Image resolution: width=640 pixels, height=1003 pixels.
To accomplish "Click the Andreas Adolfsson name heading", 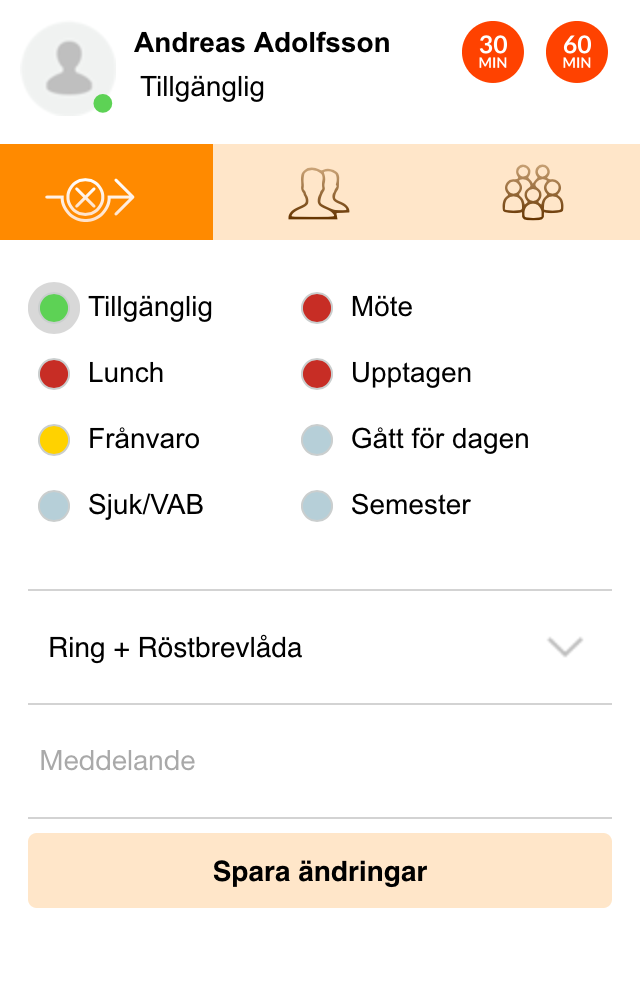I will 262,43.
